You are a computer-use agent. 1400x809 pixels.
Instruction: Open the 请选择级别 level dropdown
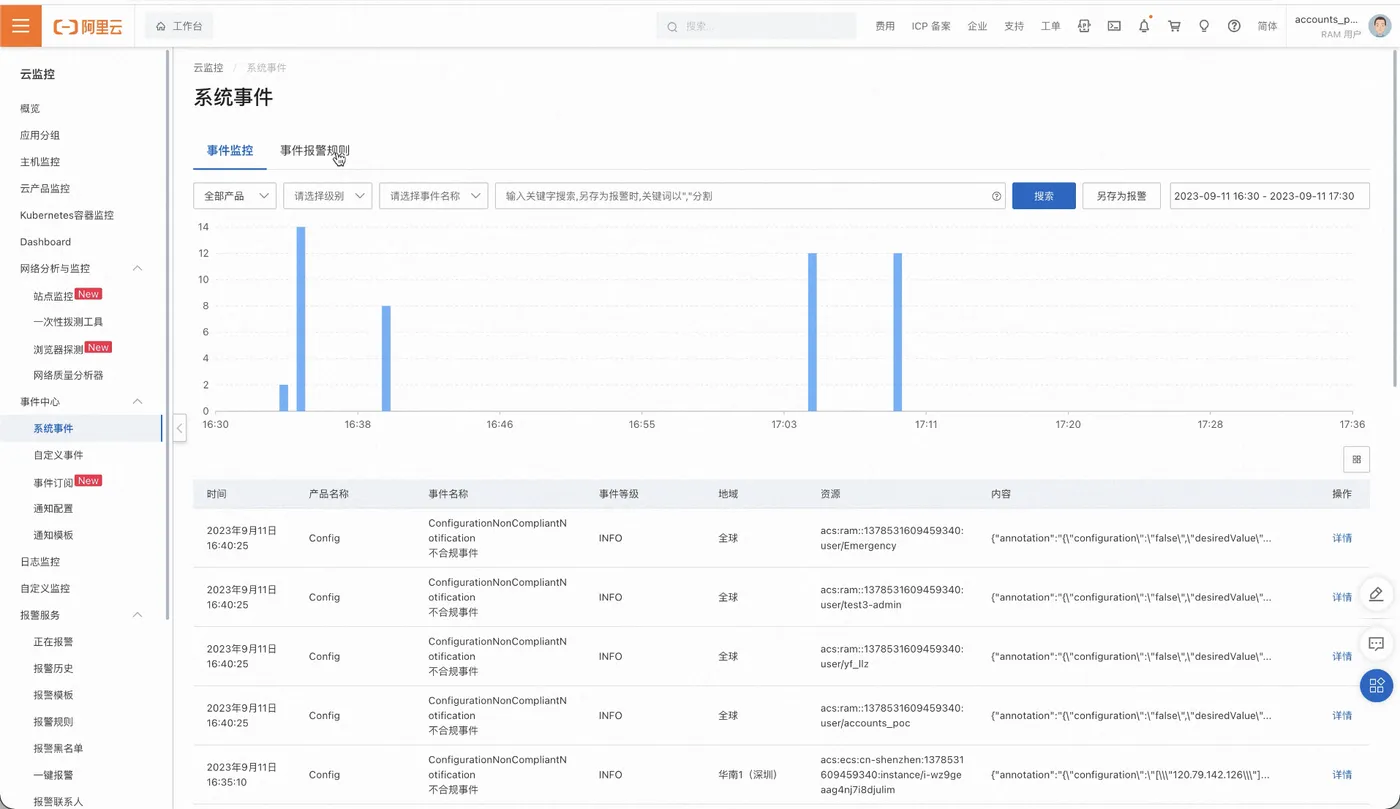(328, 196)
